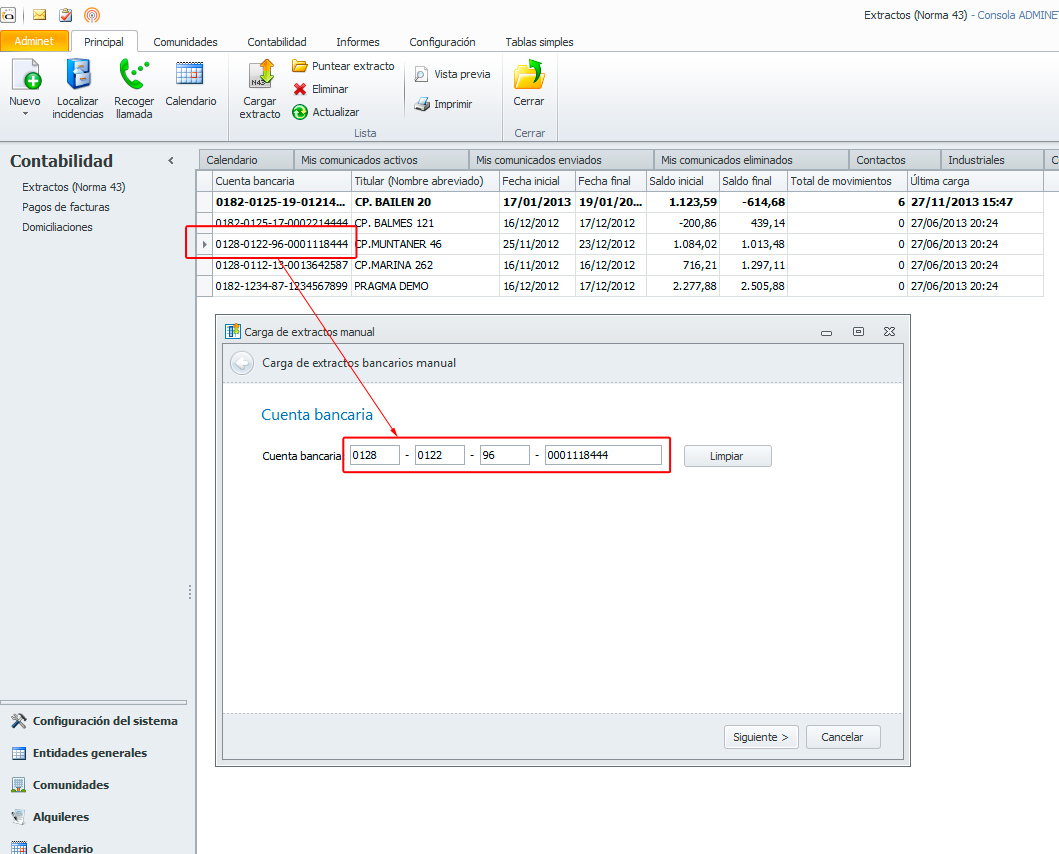
Task: Open Mis comunicados enviados tab
Action: click(539, 160)
